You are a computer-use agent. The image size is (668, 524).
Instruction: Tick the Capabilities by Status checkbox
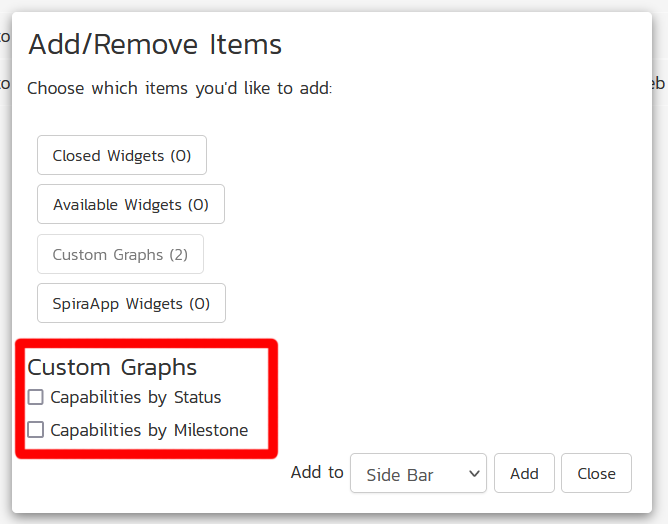36,397
